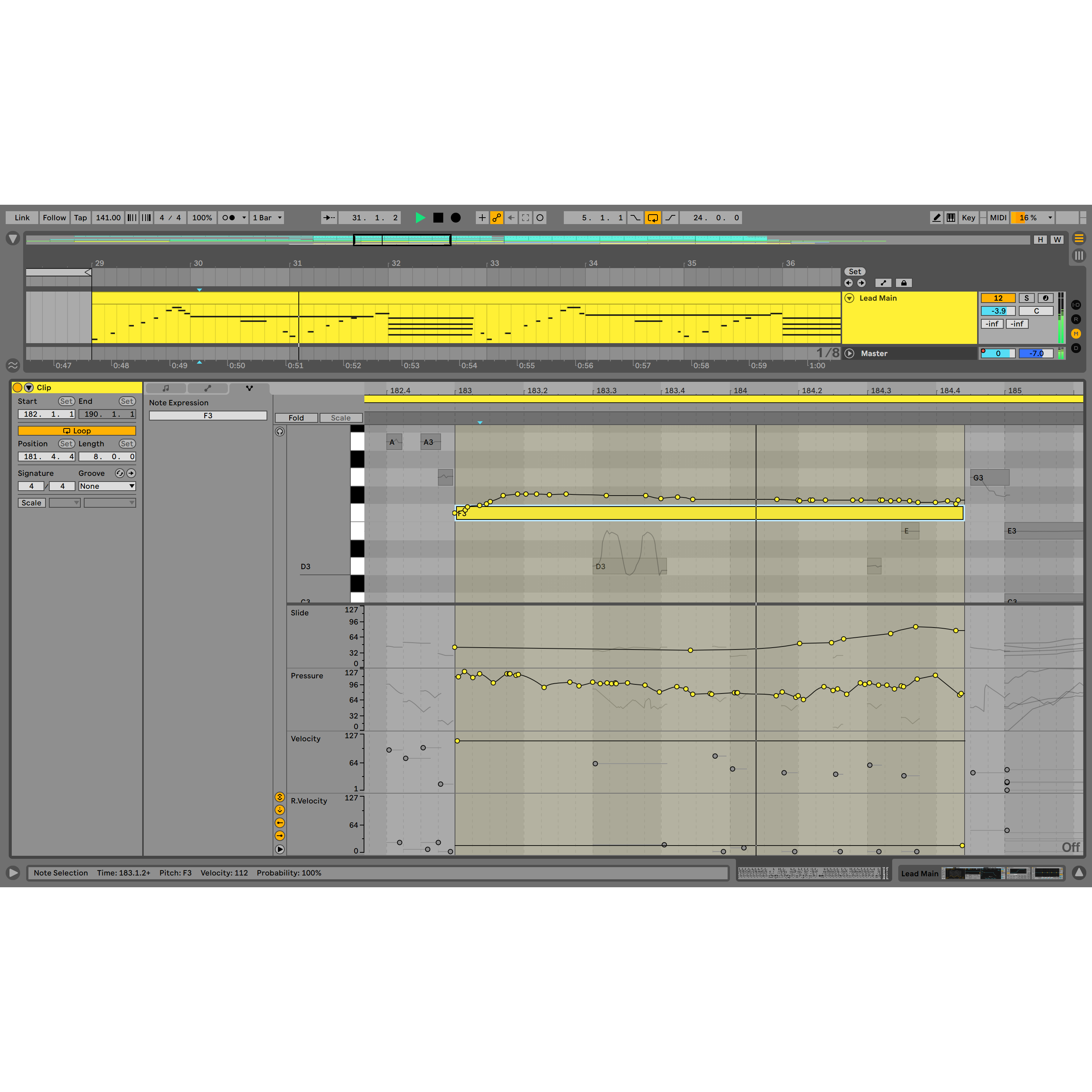The height and width of the screenshot is (1092, 1092).
Task: Click the Arrangement Record button
Action: 455,218
